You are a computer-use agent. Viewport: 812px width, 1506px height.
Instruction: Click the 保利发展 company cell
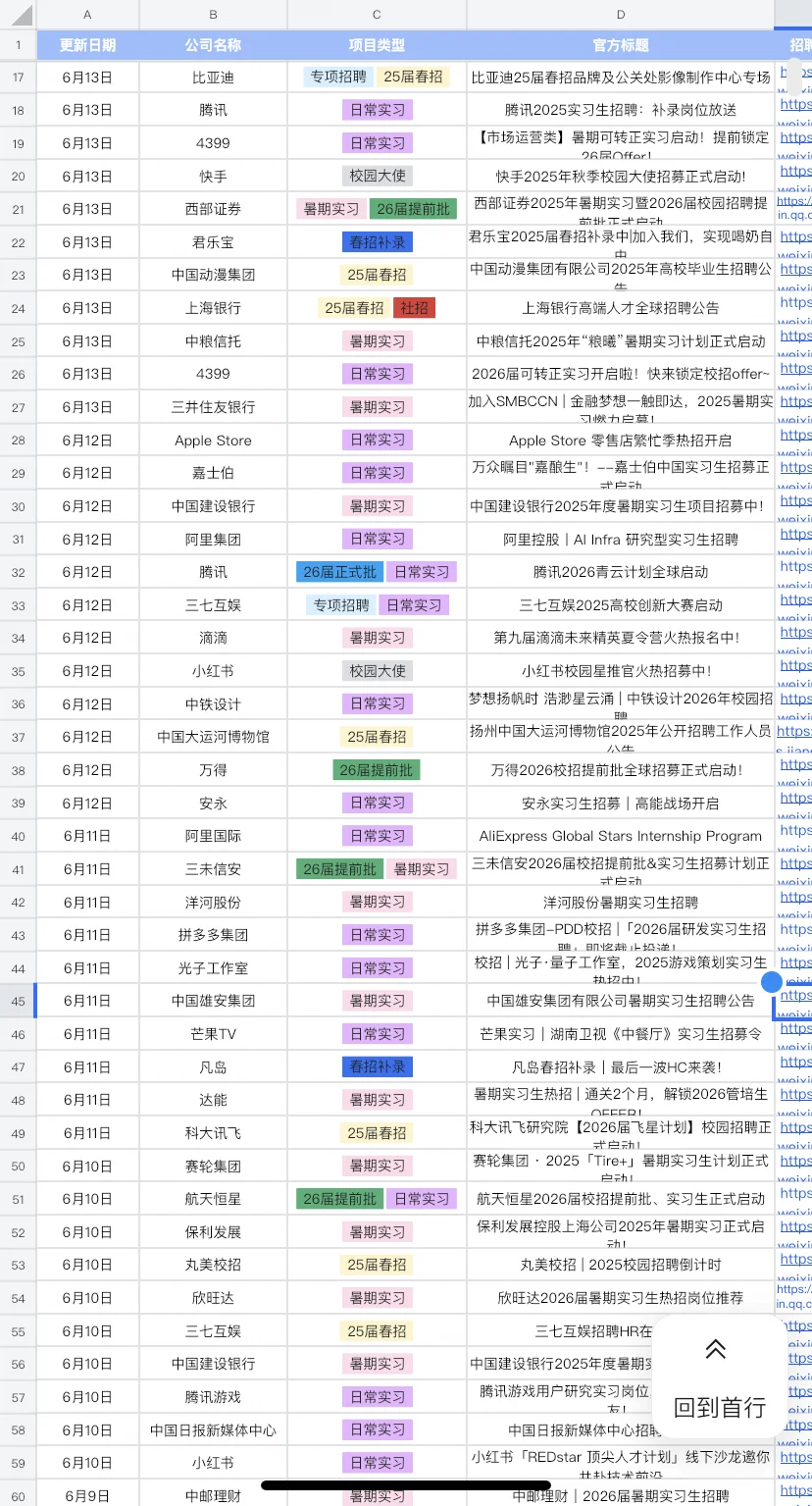(x=213, y=1231)
